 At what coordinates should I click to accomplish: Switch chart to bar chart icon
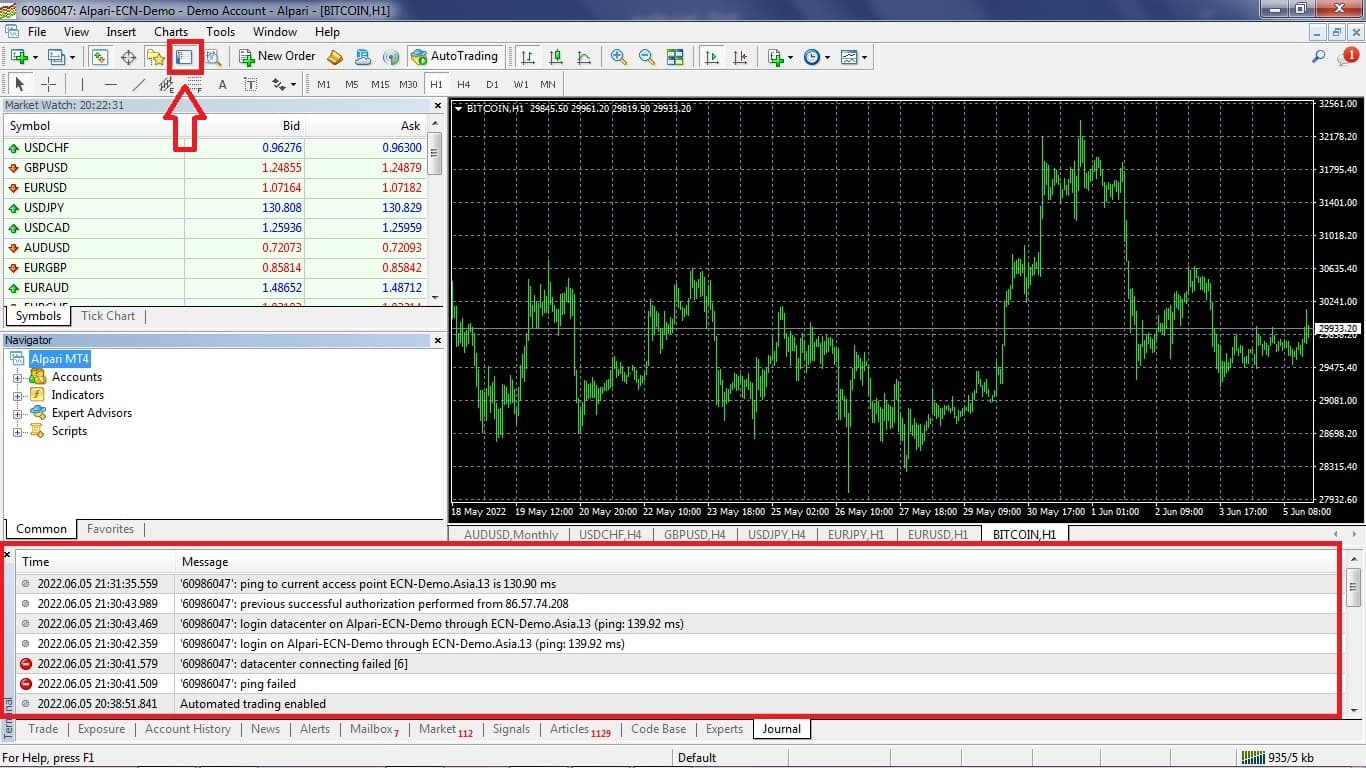(x=527, y=57)
